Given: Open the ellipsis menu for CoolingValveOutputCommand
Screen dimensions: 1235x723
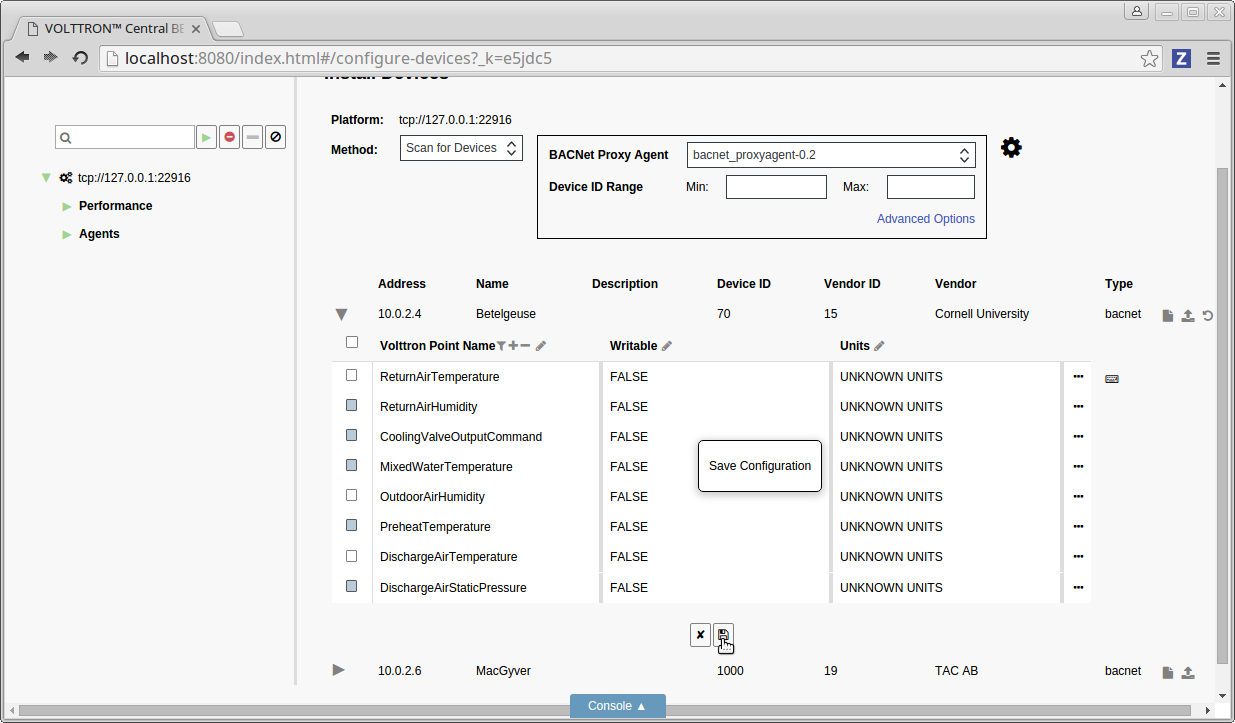Looking at the screenshot, I should click(x=1078, y=437).
